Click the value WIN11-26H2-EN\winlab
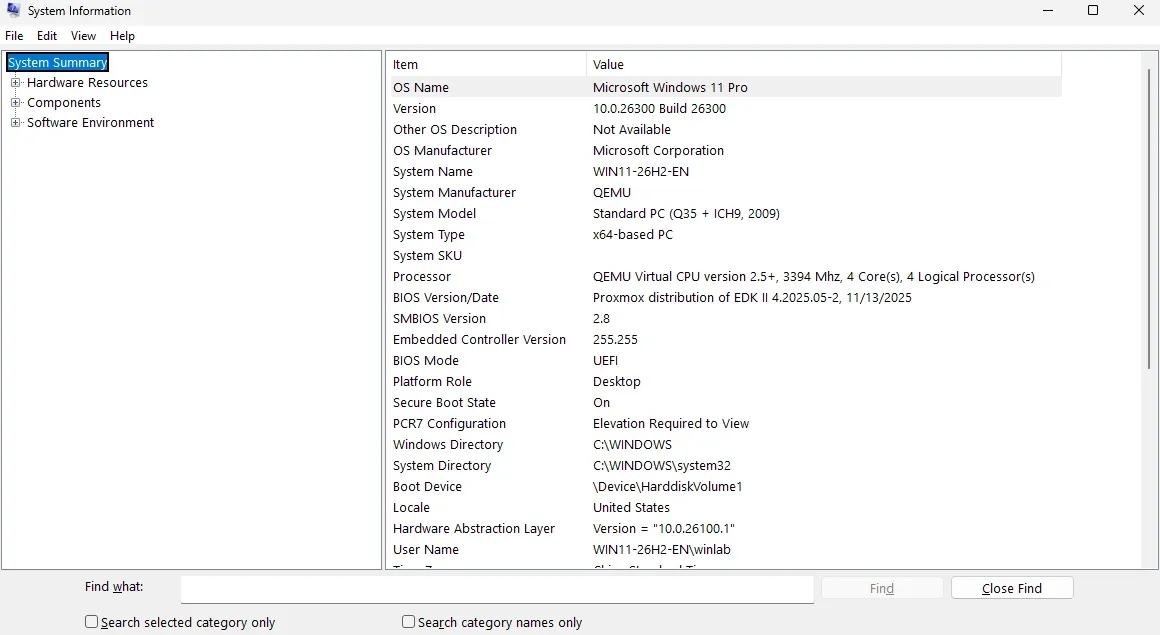Screen dimensions: 1160x635 (x=662, y=550)
